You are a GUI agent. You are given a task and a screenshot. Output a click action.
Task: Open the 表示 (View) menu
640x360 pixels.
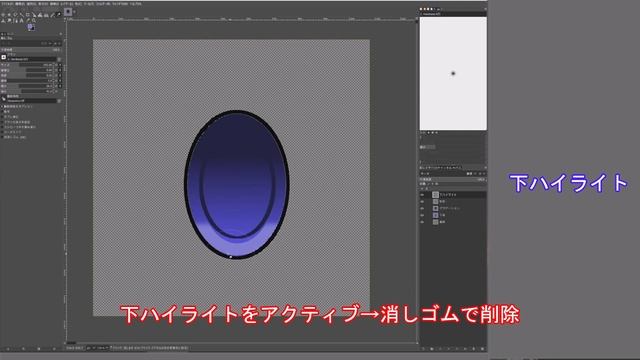tap(43, 4)
